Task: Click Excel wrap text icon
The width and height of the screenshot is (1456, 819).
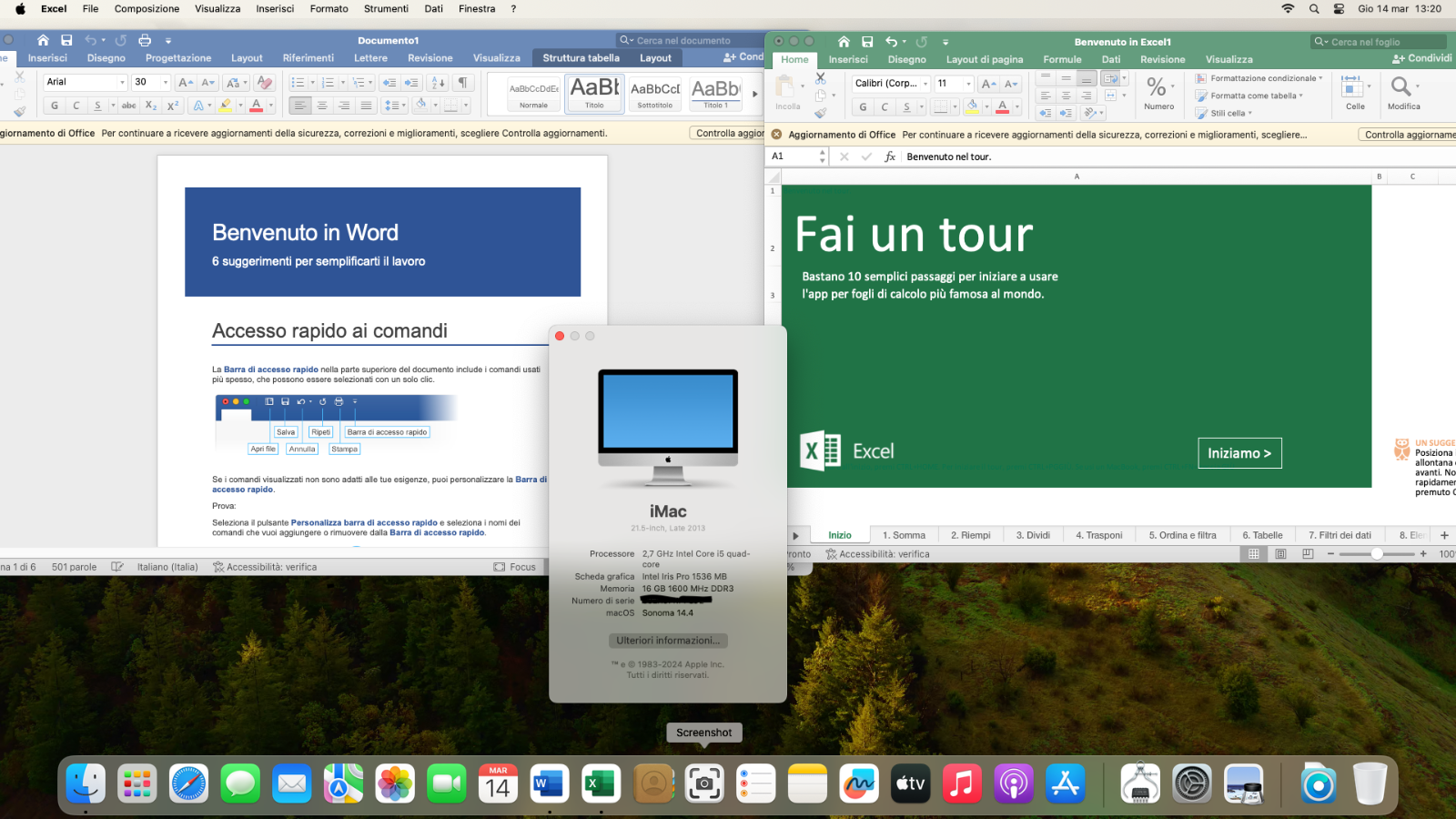Action: tap(1110, 79)
